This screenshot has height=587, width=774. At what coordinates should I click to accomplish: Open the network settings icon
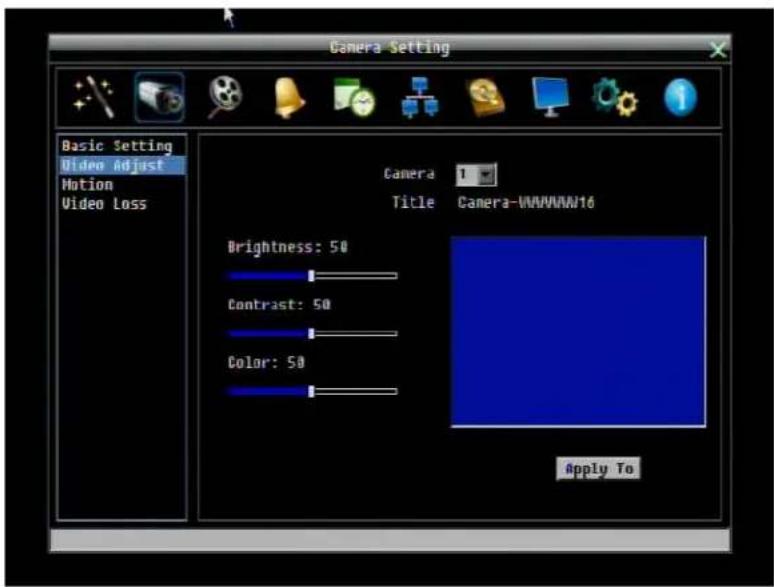(420, 97)
